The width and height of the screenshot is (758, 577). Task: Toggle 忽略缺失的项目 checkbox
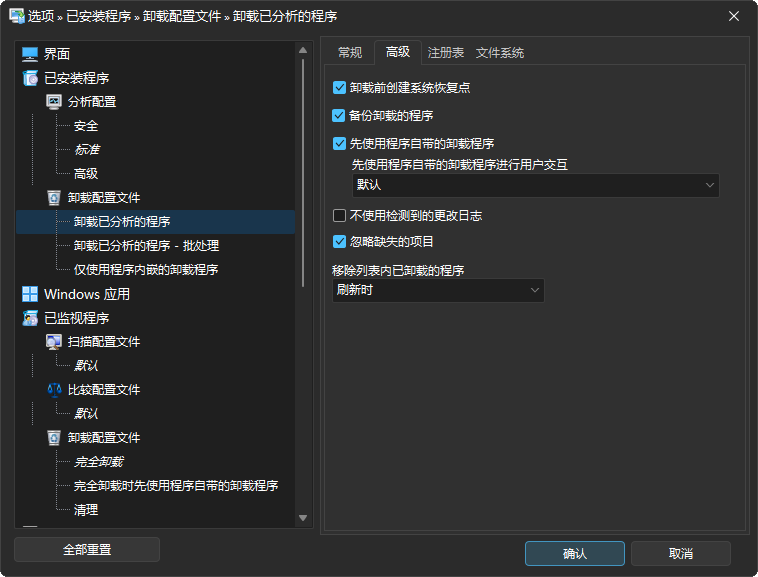pyautogui.click(x=339, y=242)
